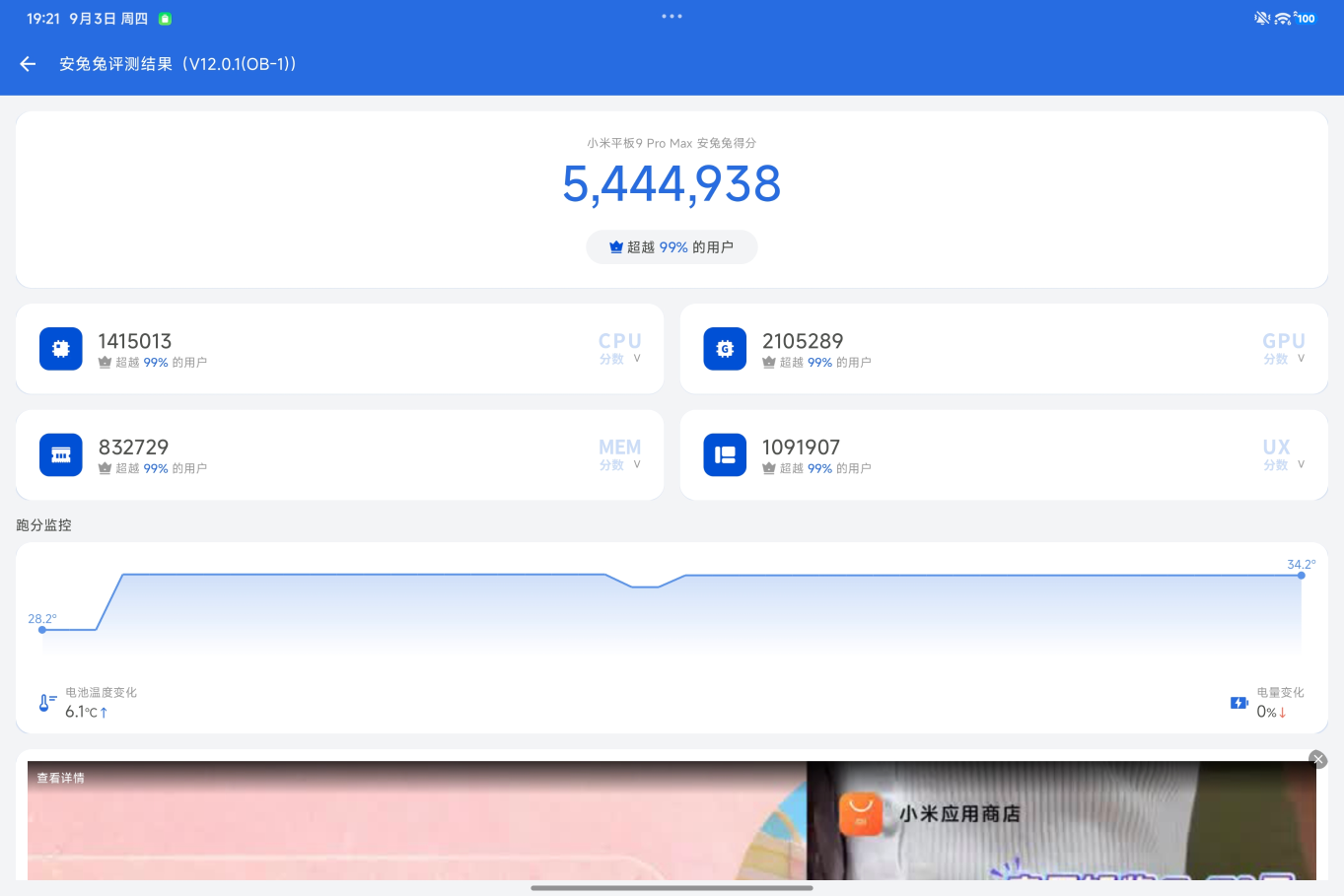Screen dimensions: 1344x896
Task: Tap total score 5,444,938
Action: (x=672, y=184)
